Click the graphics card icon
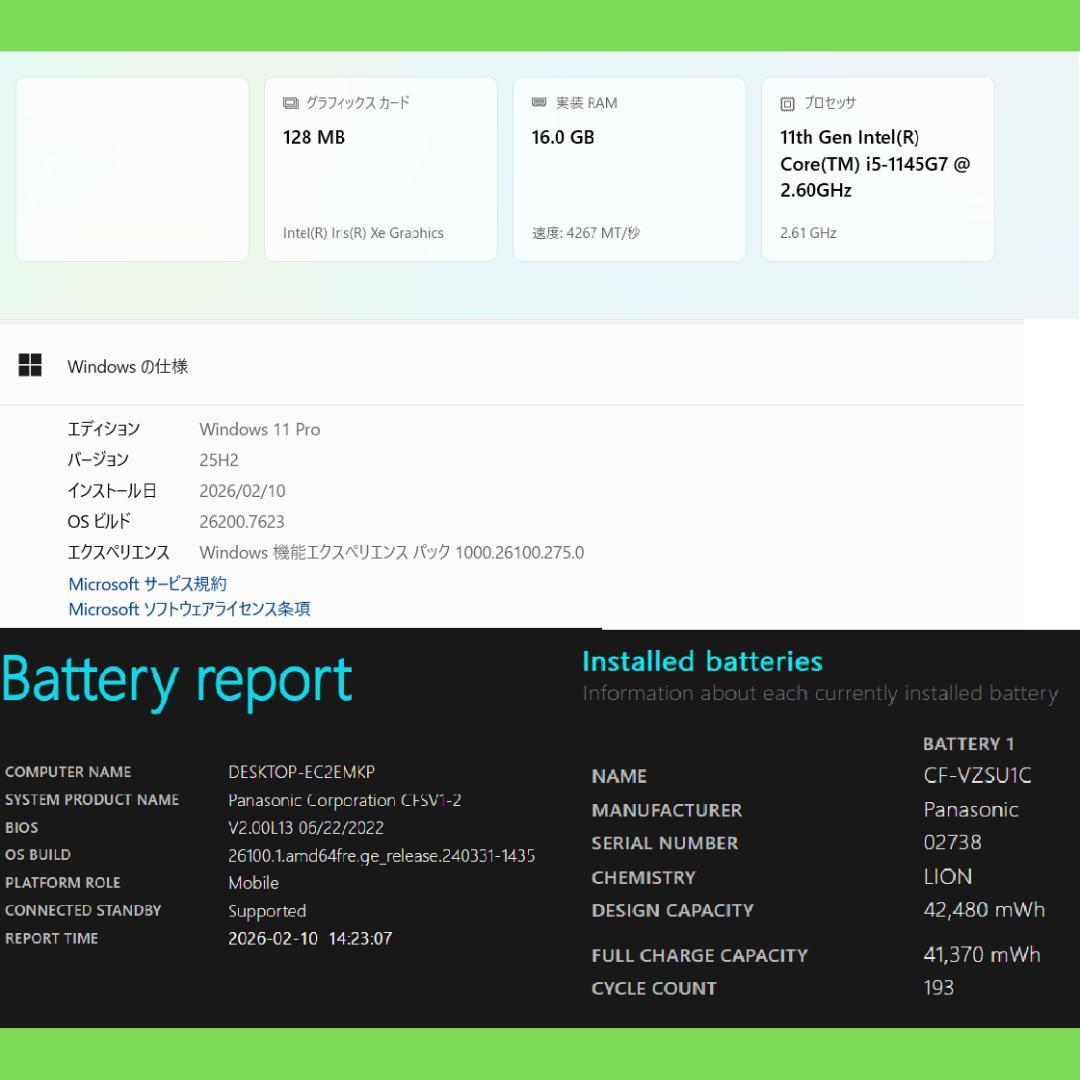The height and width of the screenshot is (1080, 1080). coord(291,103)
